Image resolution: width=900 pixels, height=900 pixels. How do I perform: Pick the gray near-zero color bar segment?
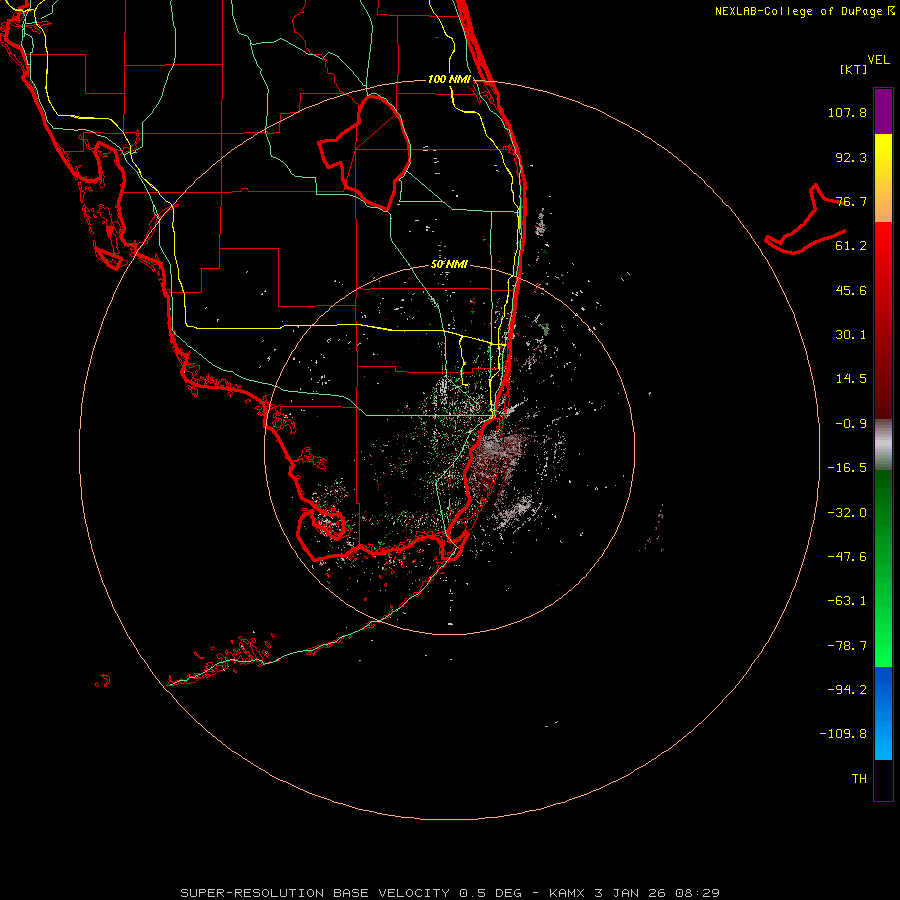(x=883, y=444)
